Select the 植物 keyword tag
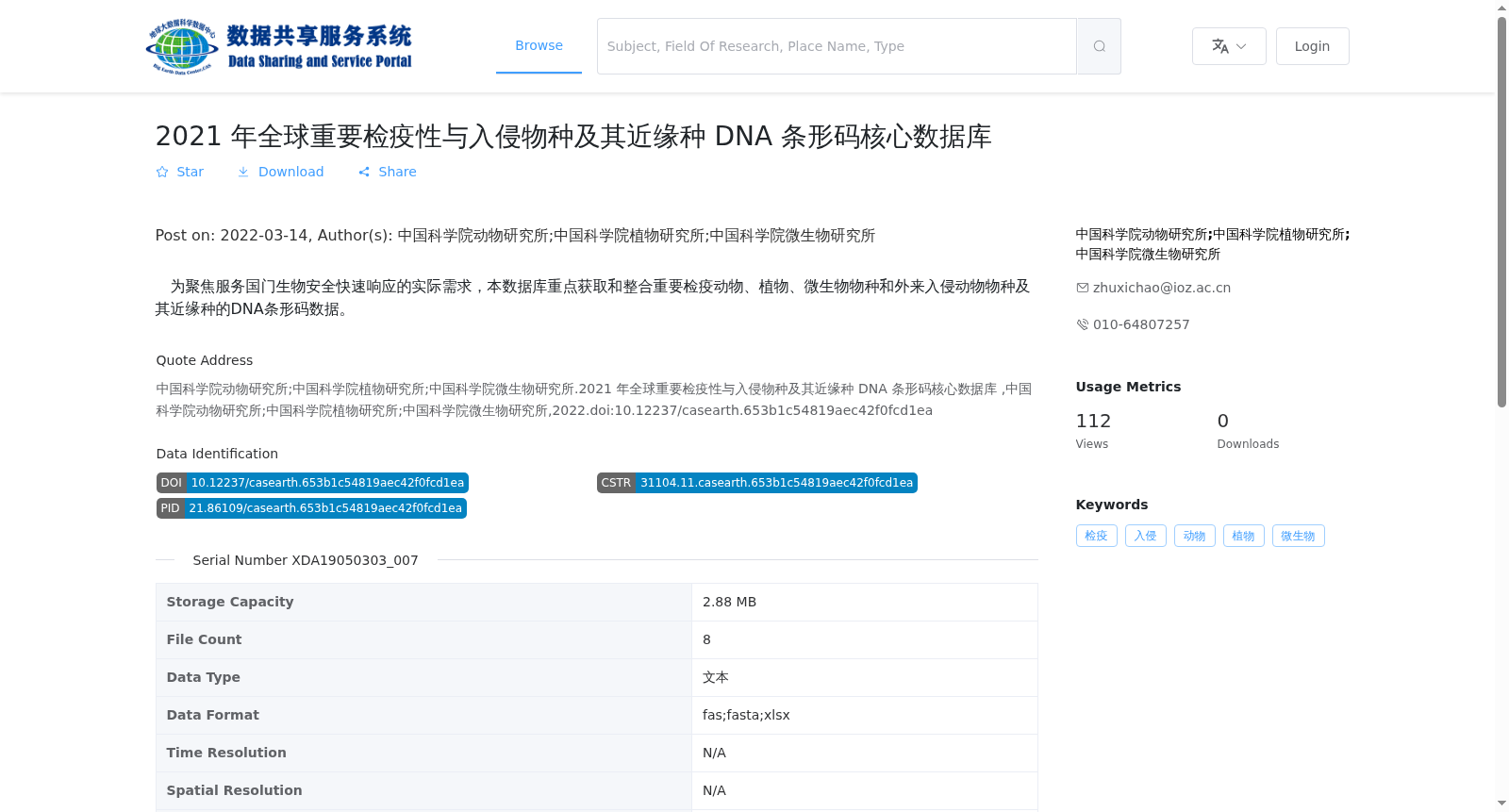Viewport: 1509px width, 812px height. [1244, 536]
